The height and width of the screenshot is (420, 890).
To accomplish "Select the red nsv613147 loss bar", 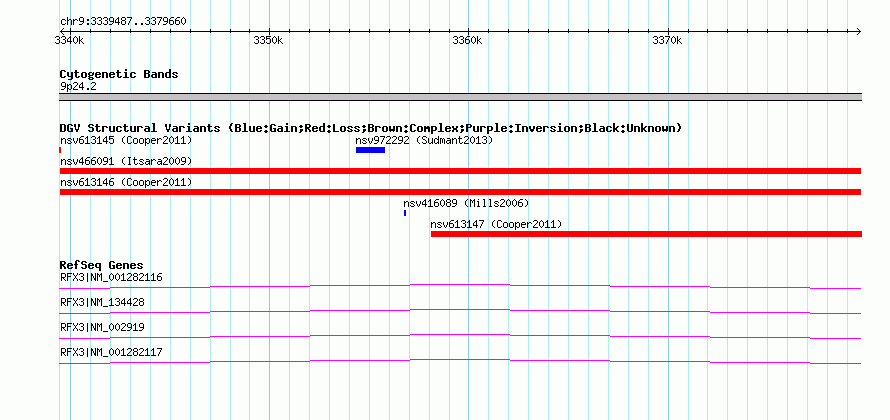I will [x=646, y=234].
